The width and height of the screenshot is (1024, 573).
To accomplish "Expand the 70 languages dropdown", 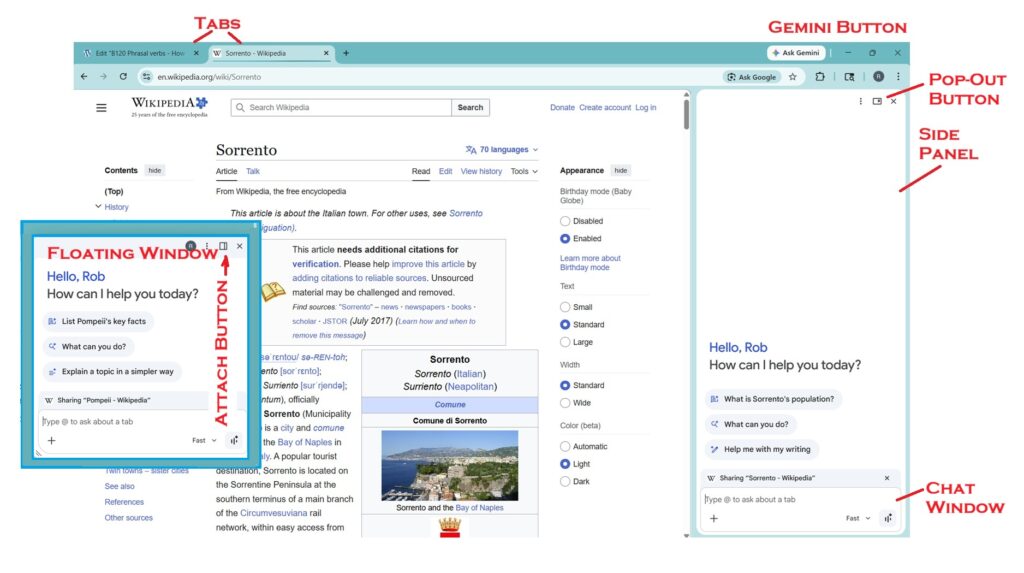I will click(502, 150).
